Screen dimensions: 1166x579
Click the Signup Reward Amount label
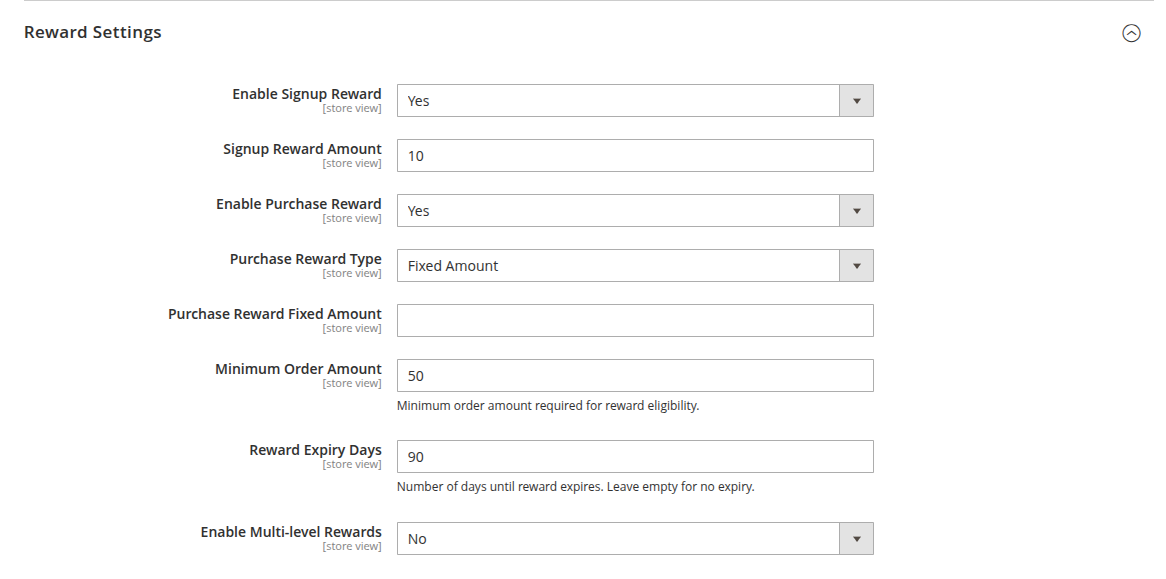click(x=302, y=149)
